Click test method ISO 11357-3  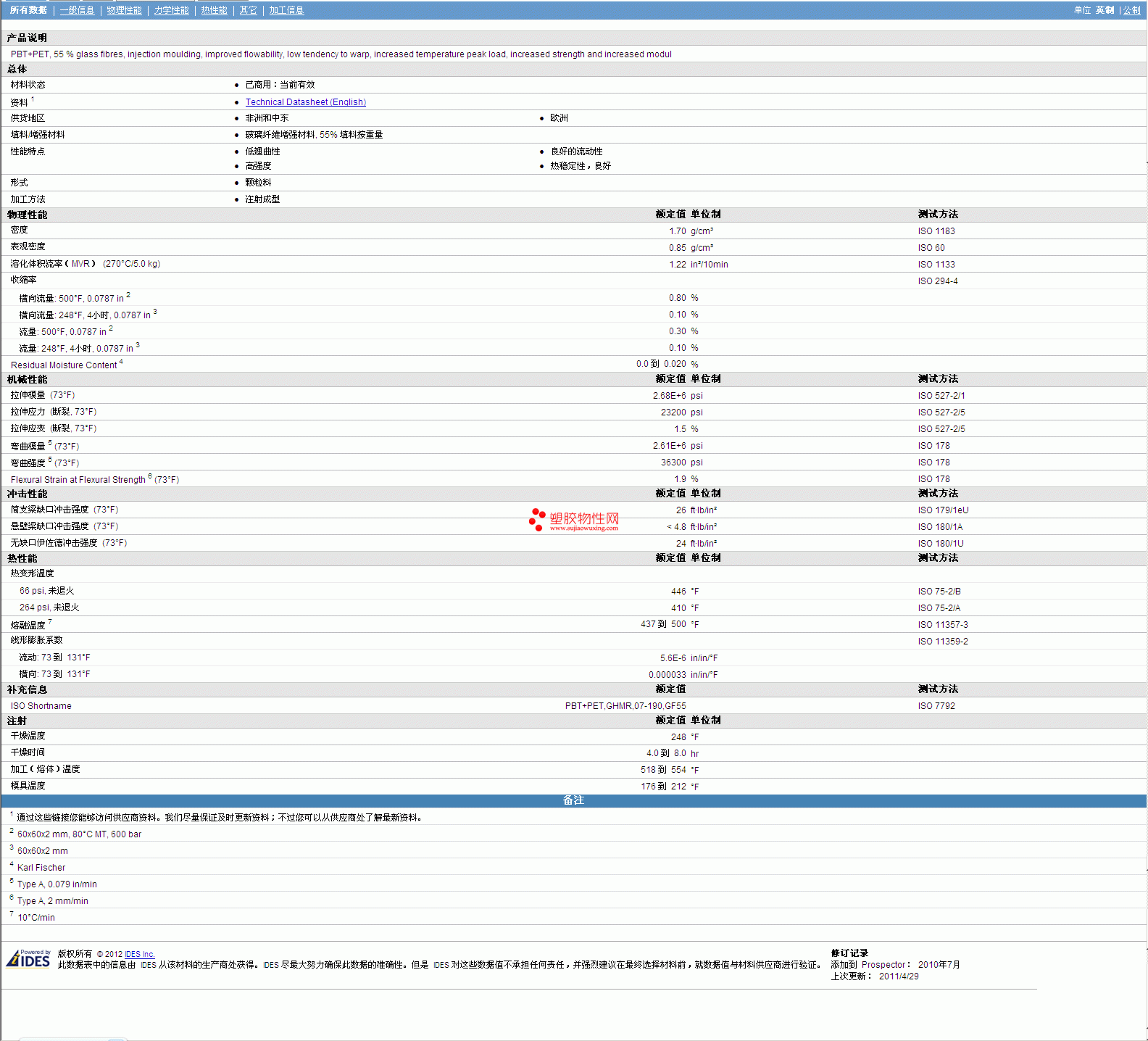[943, 625]
